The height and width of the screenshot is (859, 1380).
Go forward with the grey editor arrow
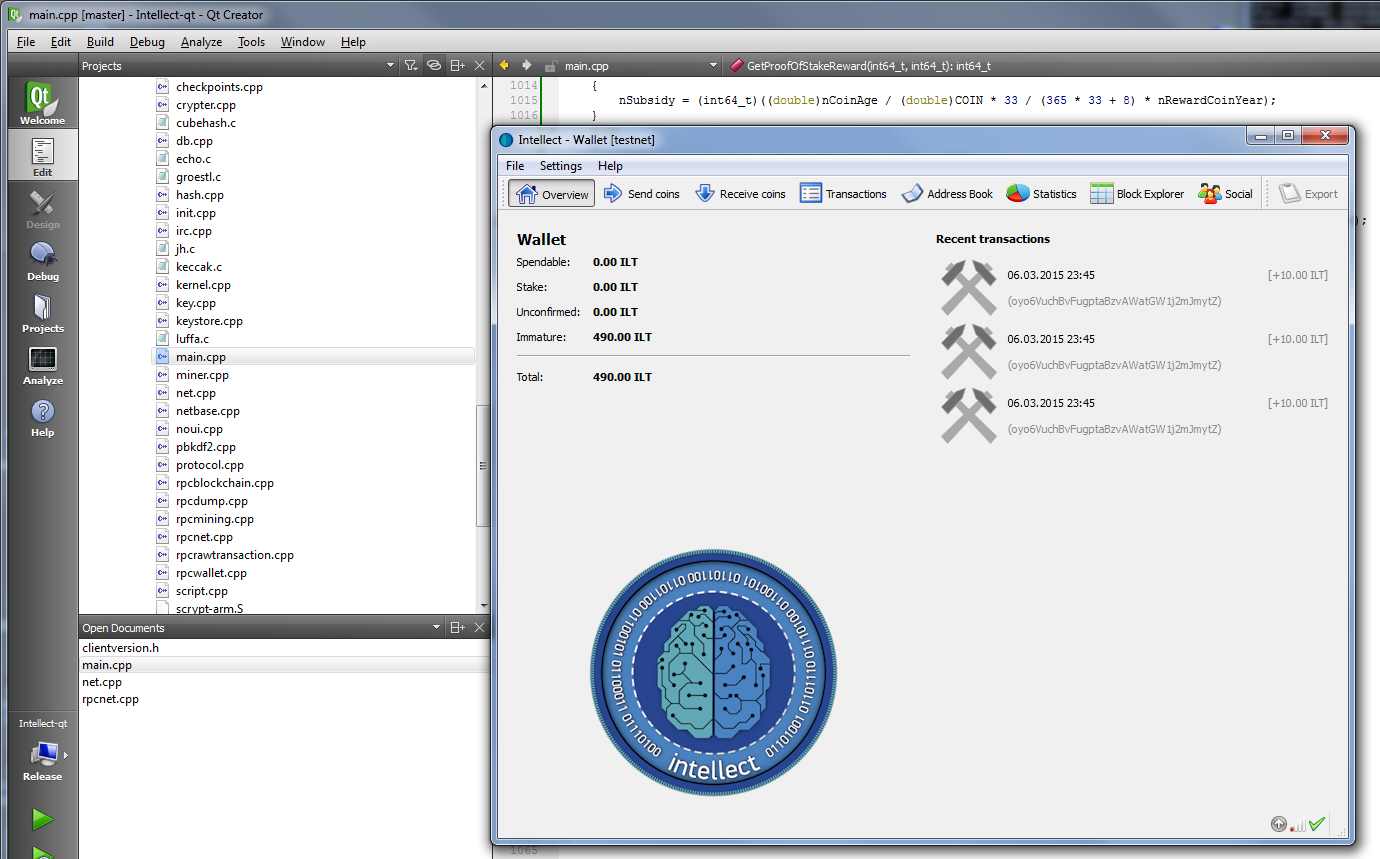tap(525, 66)
